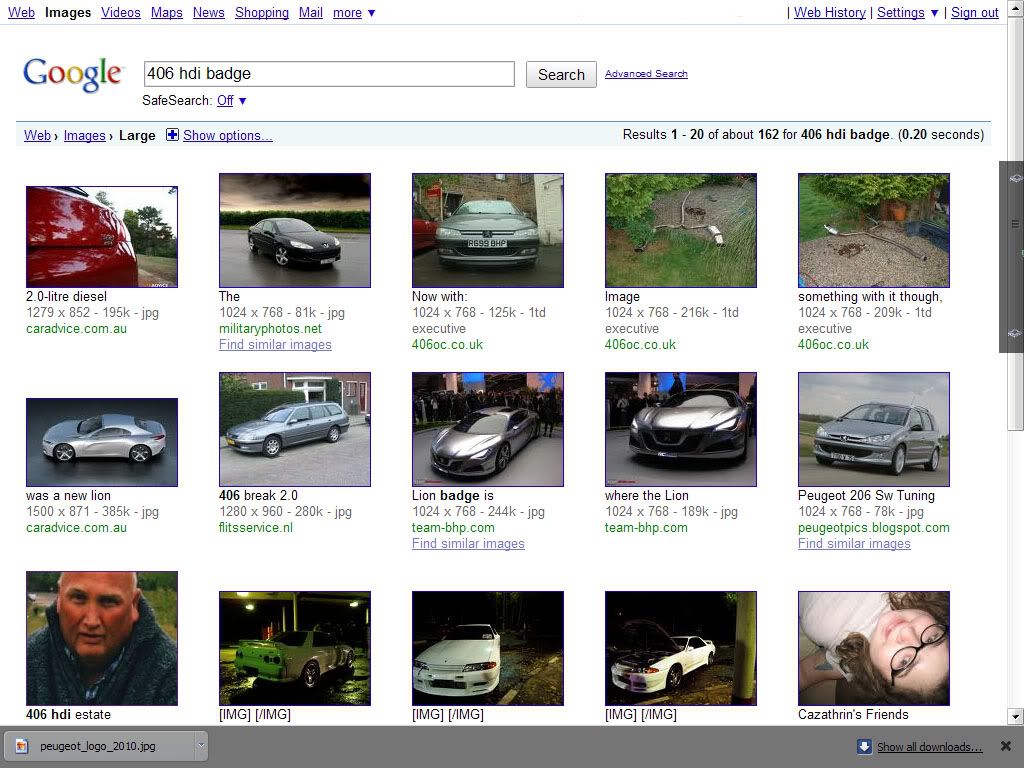Open the 'was a new lion' concept thumbnail

pos(102,442)
